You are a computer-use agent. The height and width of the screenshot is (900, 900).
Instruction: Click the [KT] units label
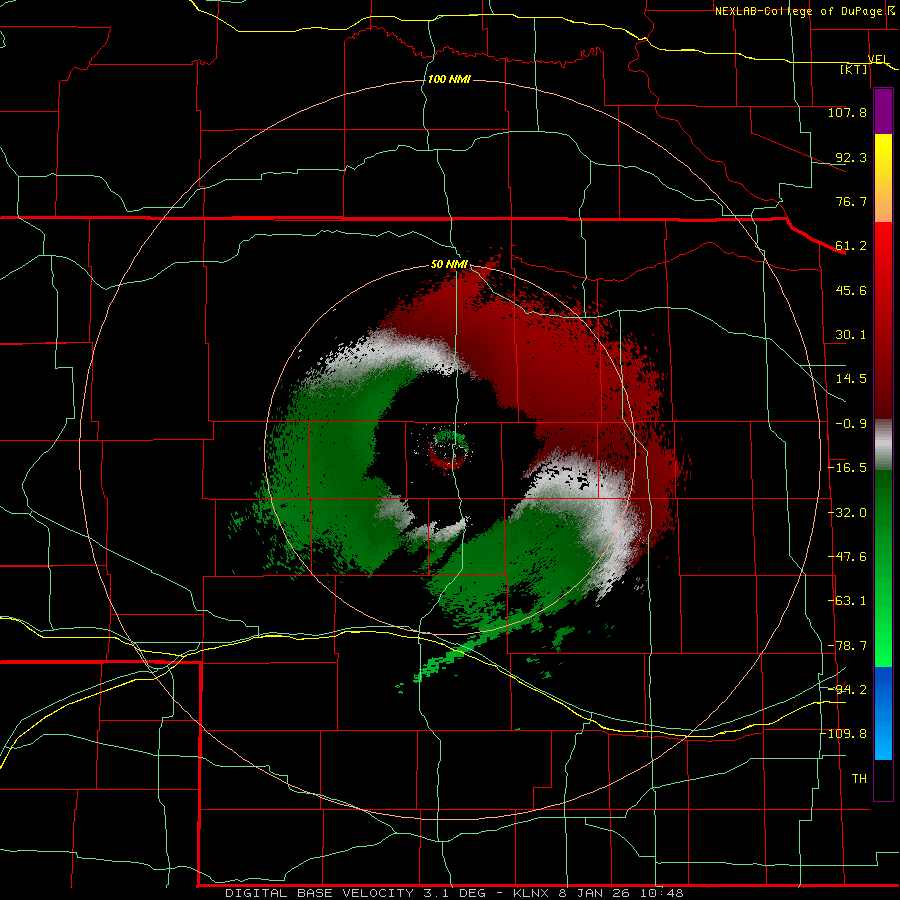(x=854, y=69)
